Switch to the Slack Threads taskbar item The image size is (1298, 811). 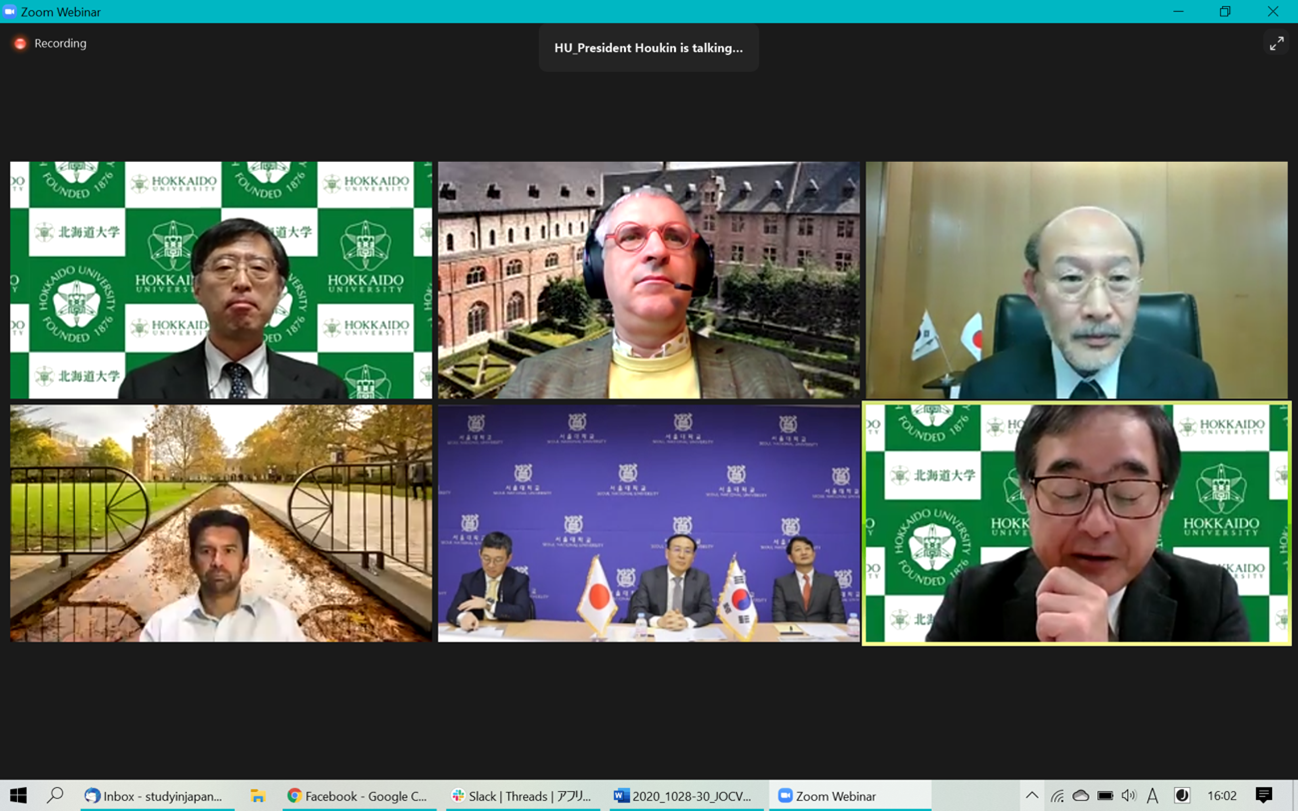point(521,796)
